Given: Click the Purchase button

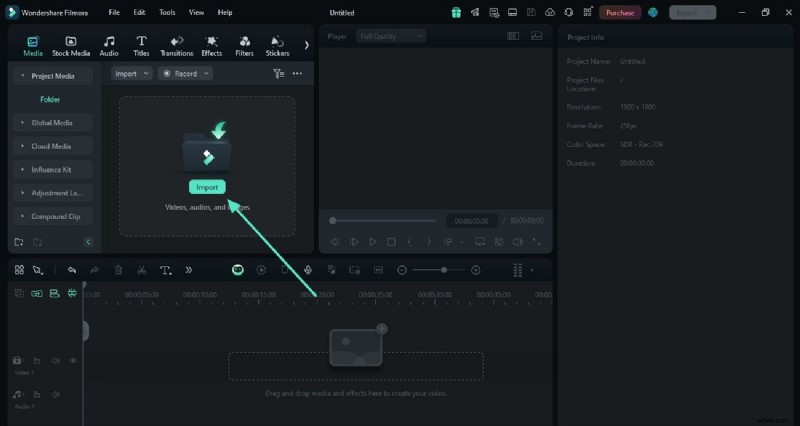Looking at the screenshot, I should click(x=620, y=13).
